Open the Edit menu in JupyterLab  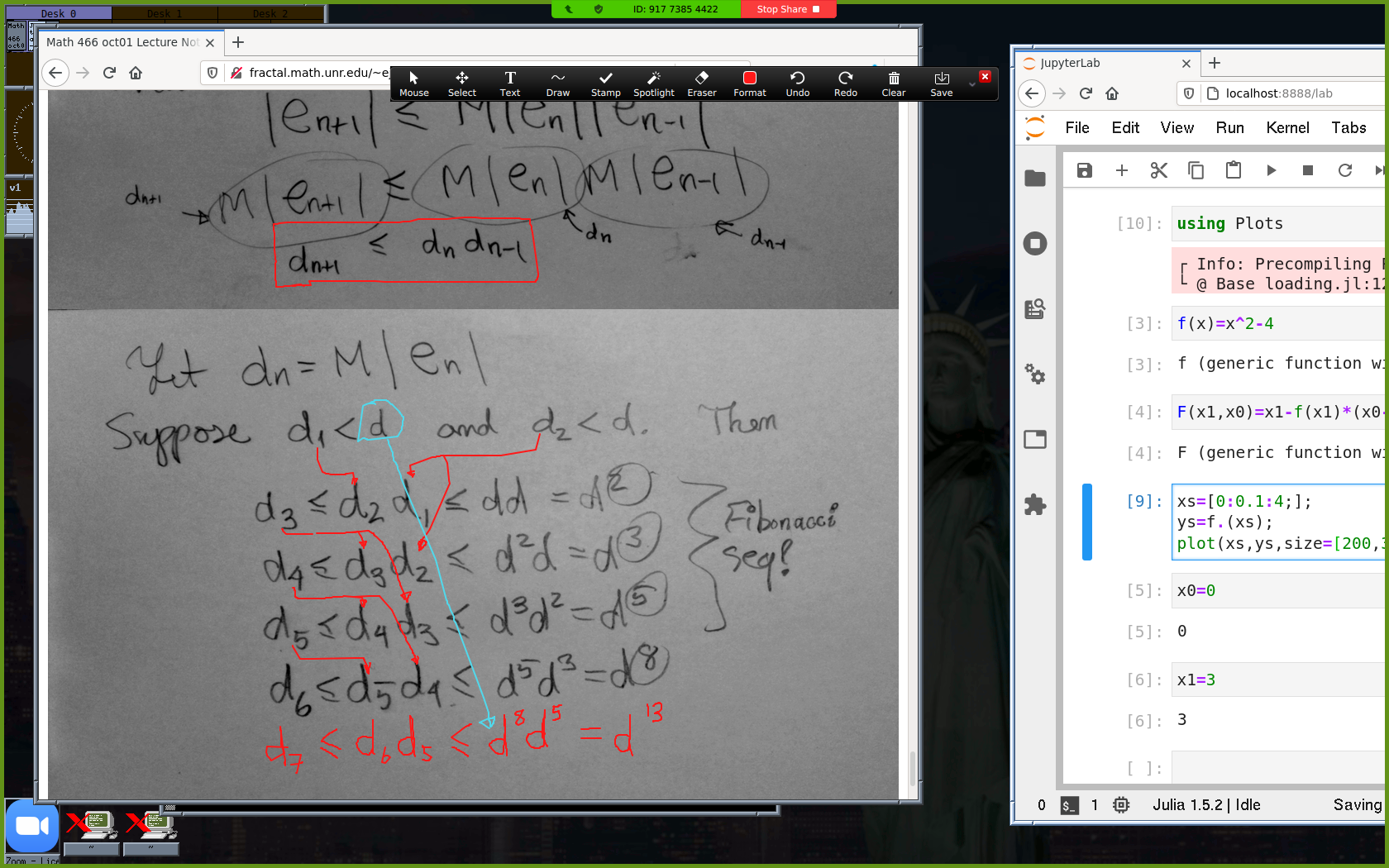pos(1124,127)
